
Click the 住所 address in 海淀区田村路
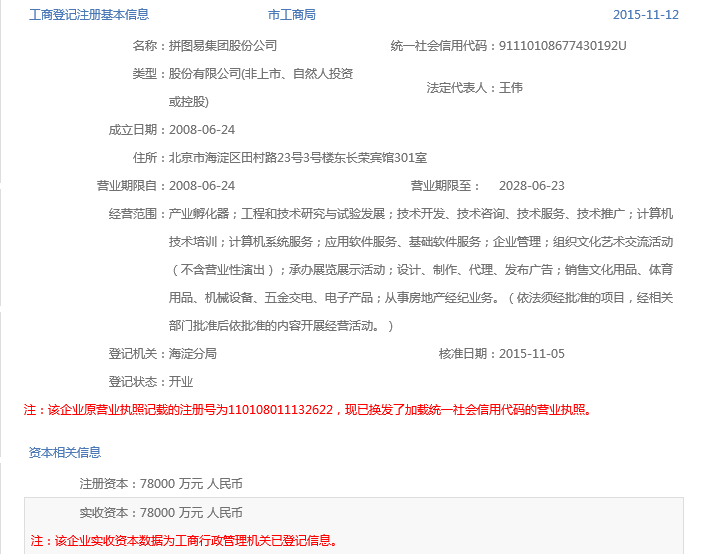(298, 158)
